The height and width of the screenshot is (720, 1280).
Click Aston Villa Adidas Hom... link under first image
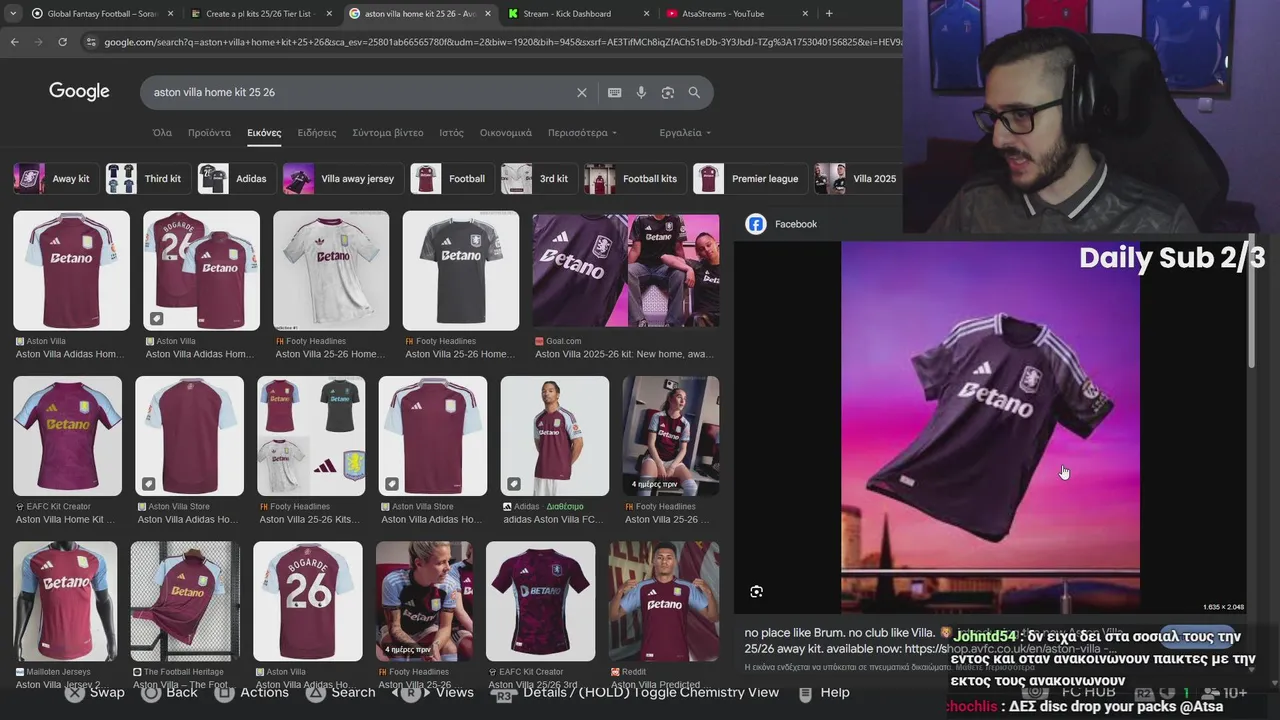71,354
